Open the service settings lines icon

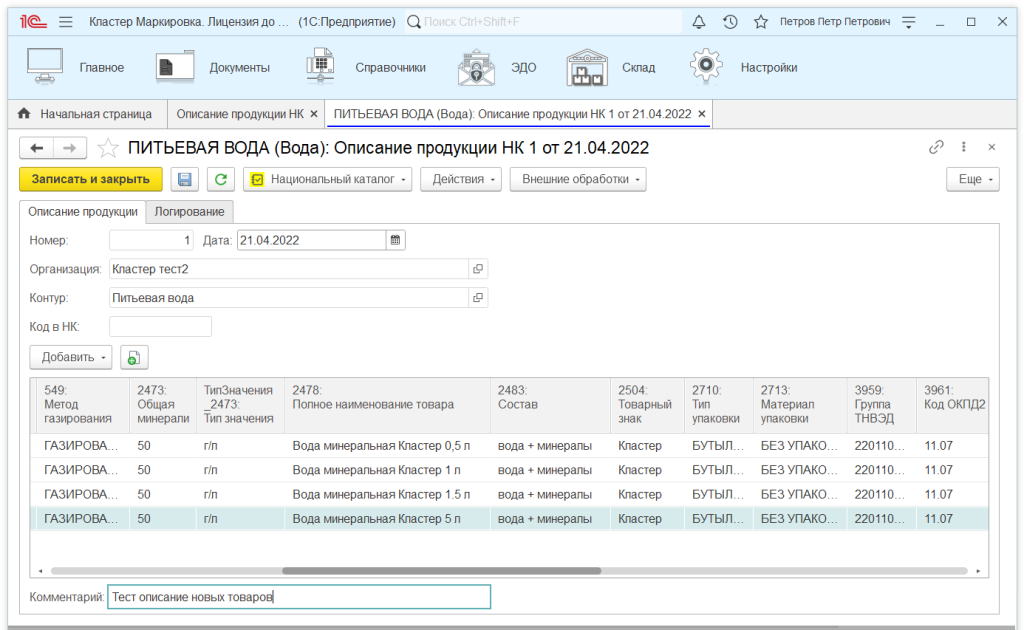(908, 22)
